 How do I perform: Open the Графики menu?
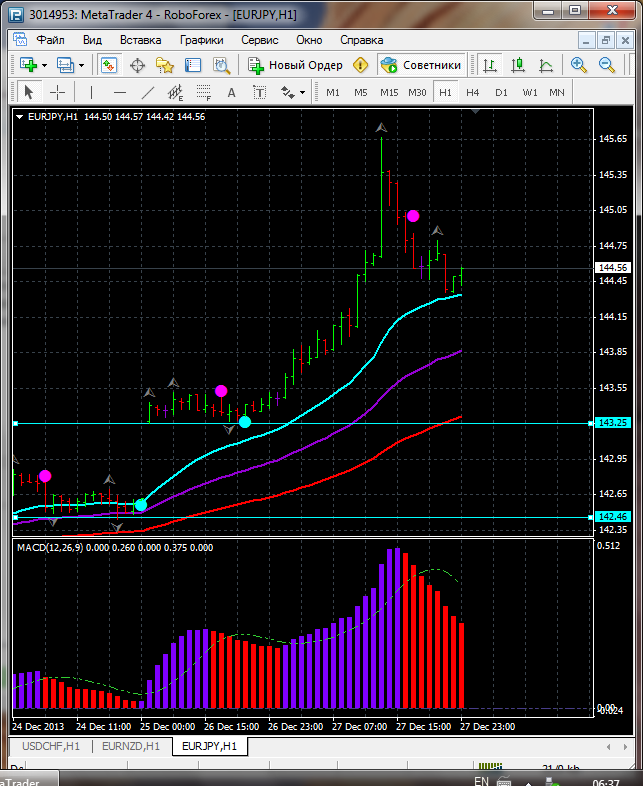click(x=201, y=40)
